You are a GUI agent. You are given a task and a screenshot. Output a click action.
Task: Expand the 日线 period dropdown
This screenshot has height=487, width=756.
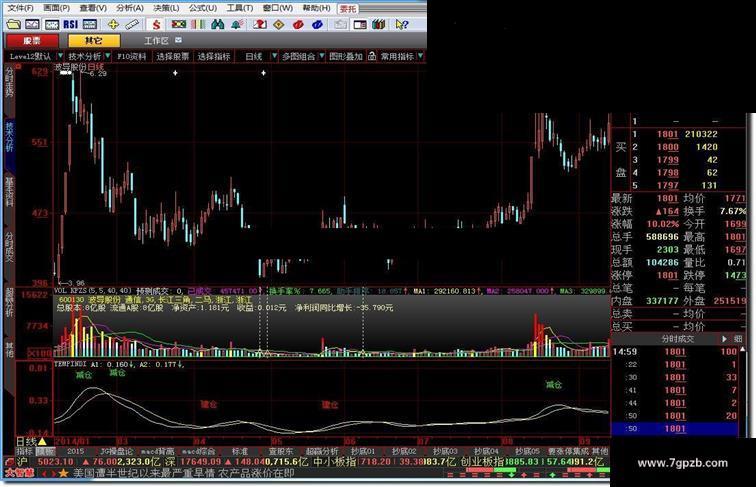coord(274,56)
